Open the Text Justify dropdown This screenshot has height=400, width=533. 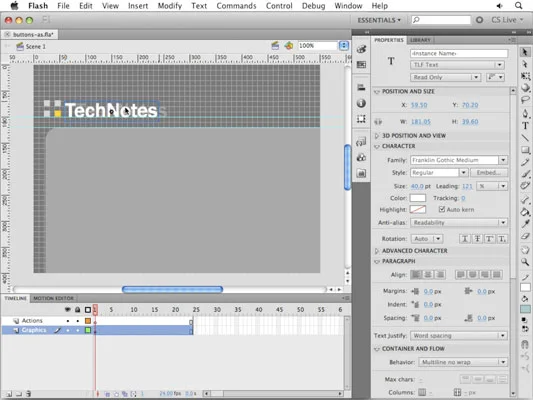point(459,335)
